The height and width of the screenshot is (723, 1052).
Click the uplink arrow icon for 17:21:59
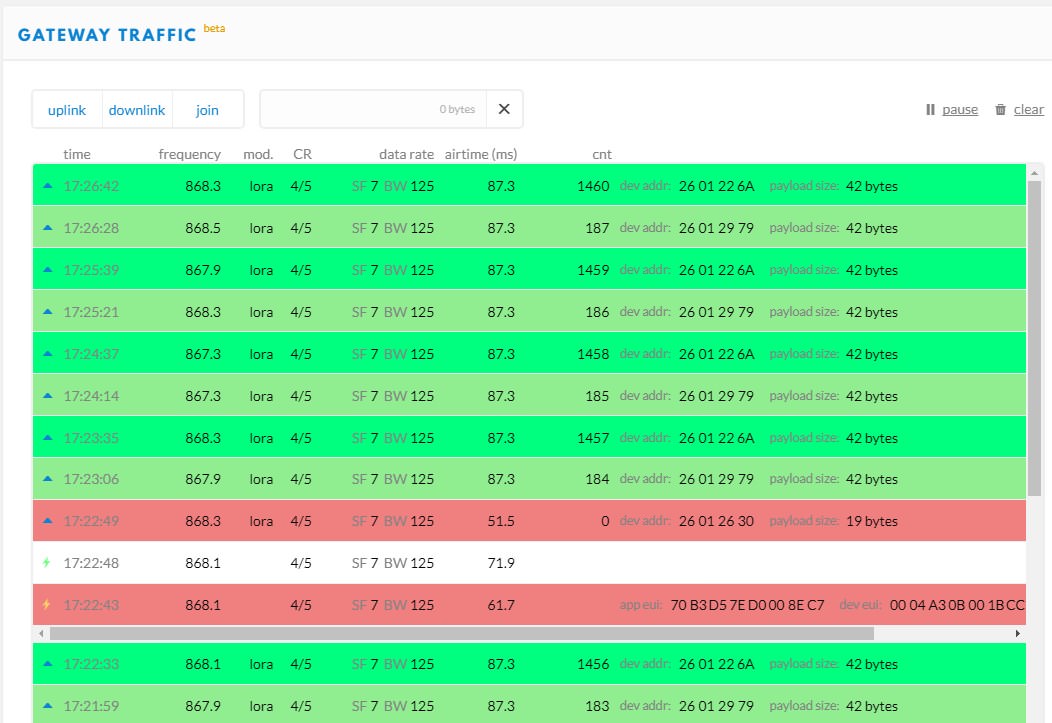click(48, 706)
